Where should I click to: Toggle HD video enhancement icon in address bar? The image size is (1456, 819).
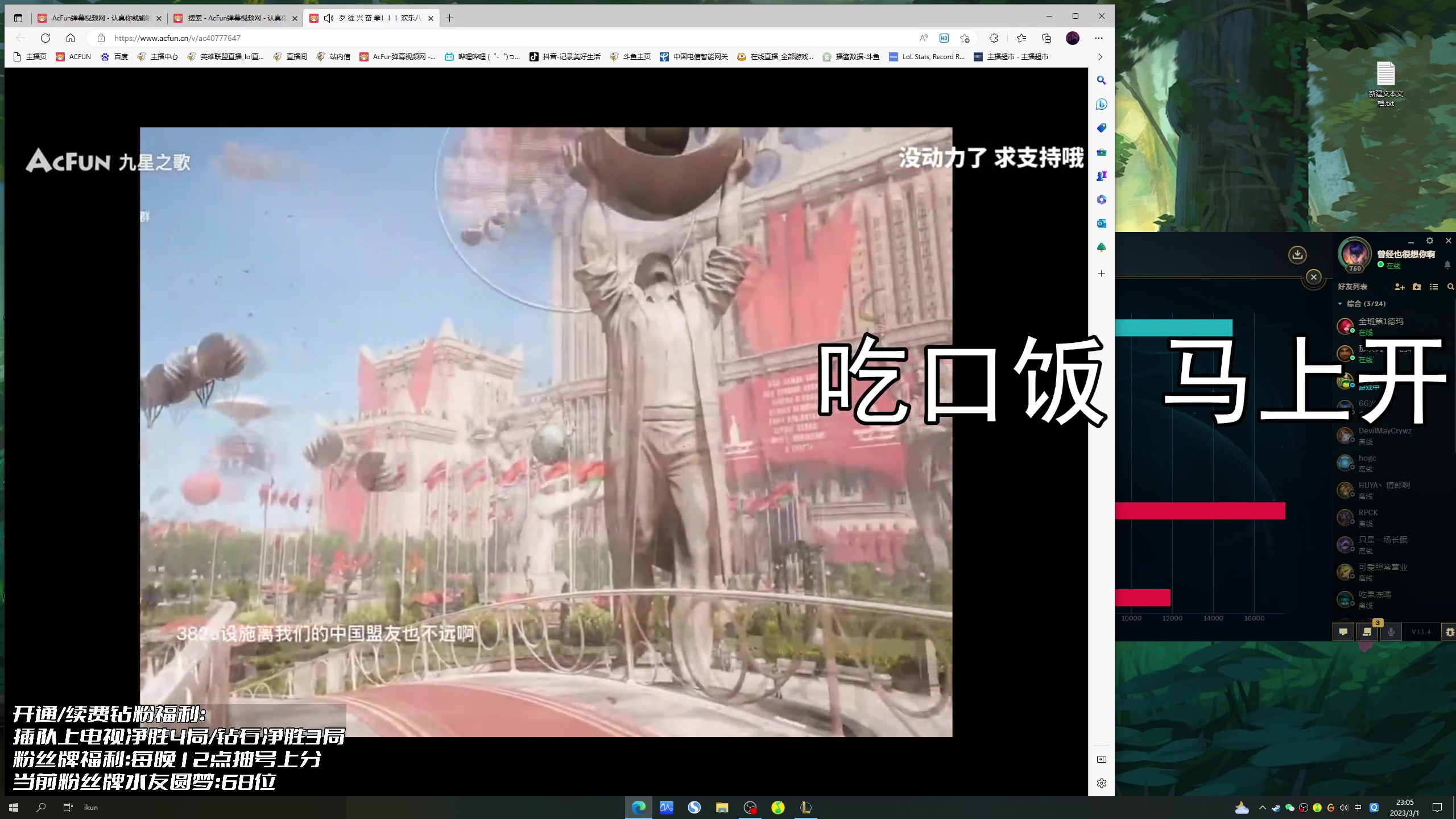(944, 38)
